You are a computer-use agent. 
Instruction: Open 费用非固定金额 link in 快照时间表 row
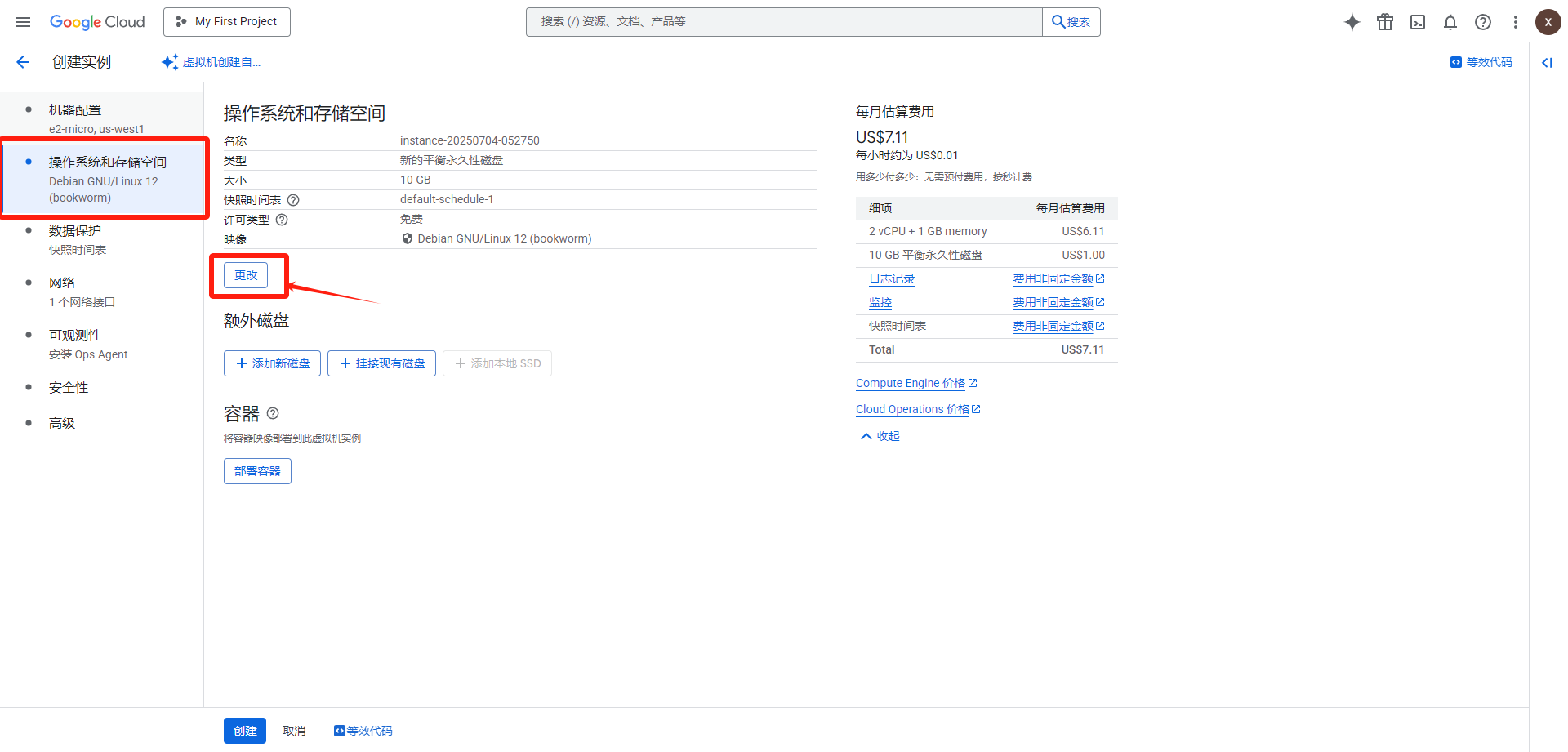tap(1058, 326)
